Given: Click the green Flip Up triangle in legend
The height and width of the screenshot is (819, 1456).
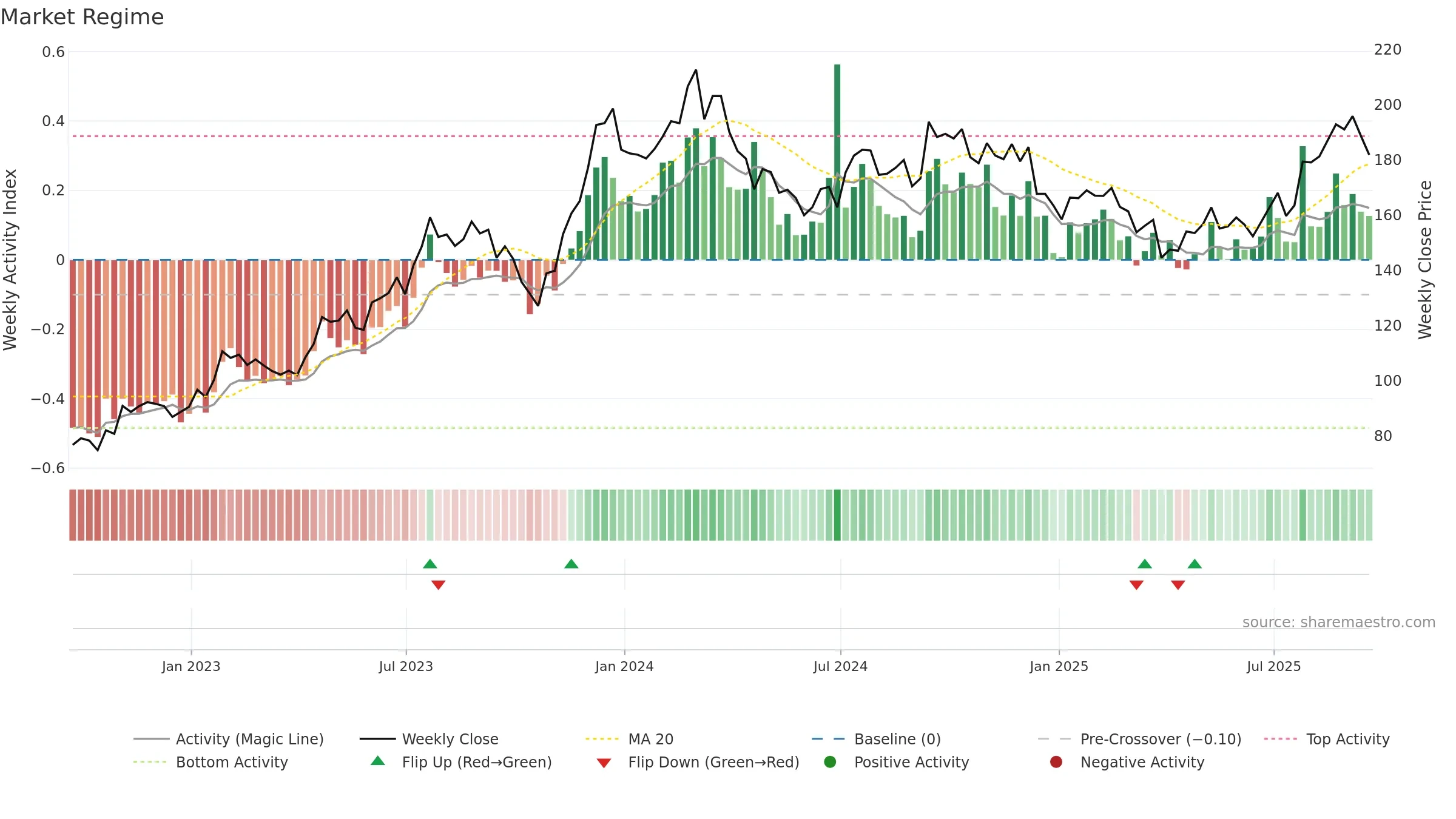Looking at the screenshot, I should (x=378, y=761).
